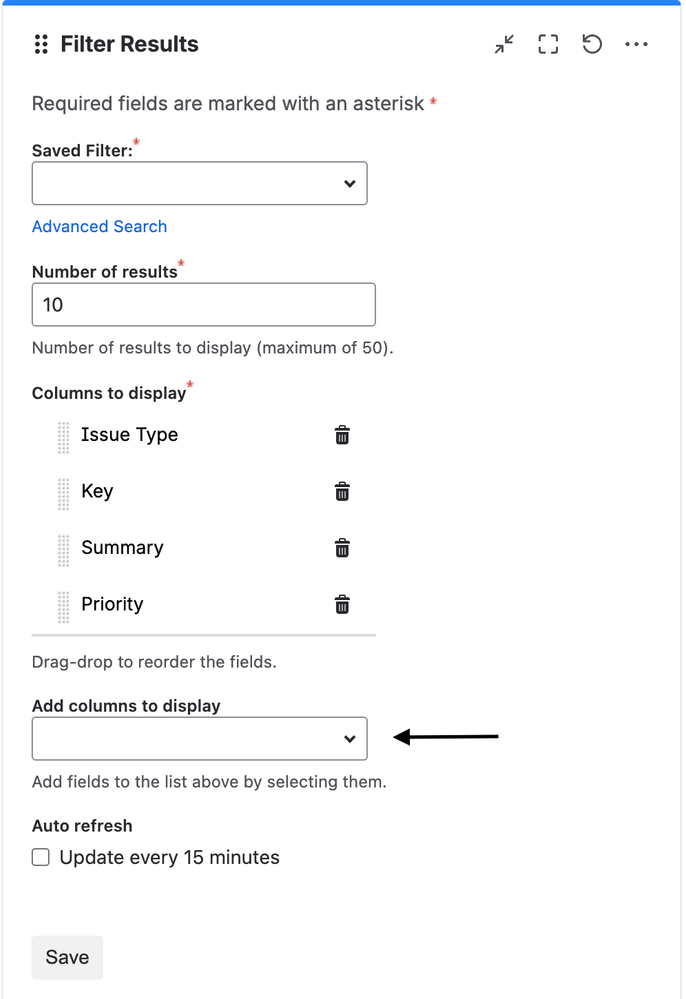Expand Add columns to display dropdown
686x999 pixels.
click(x=200, y=739)
